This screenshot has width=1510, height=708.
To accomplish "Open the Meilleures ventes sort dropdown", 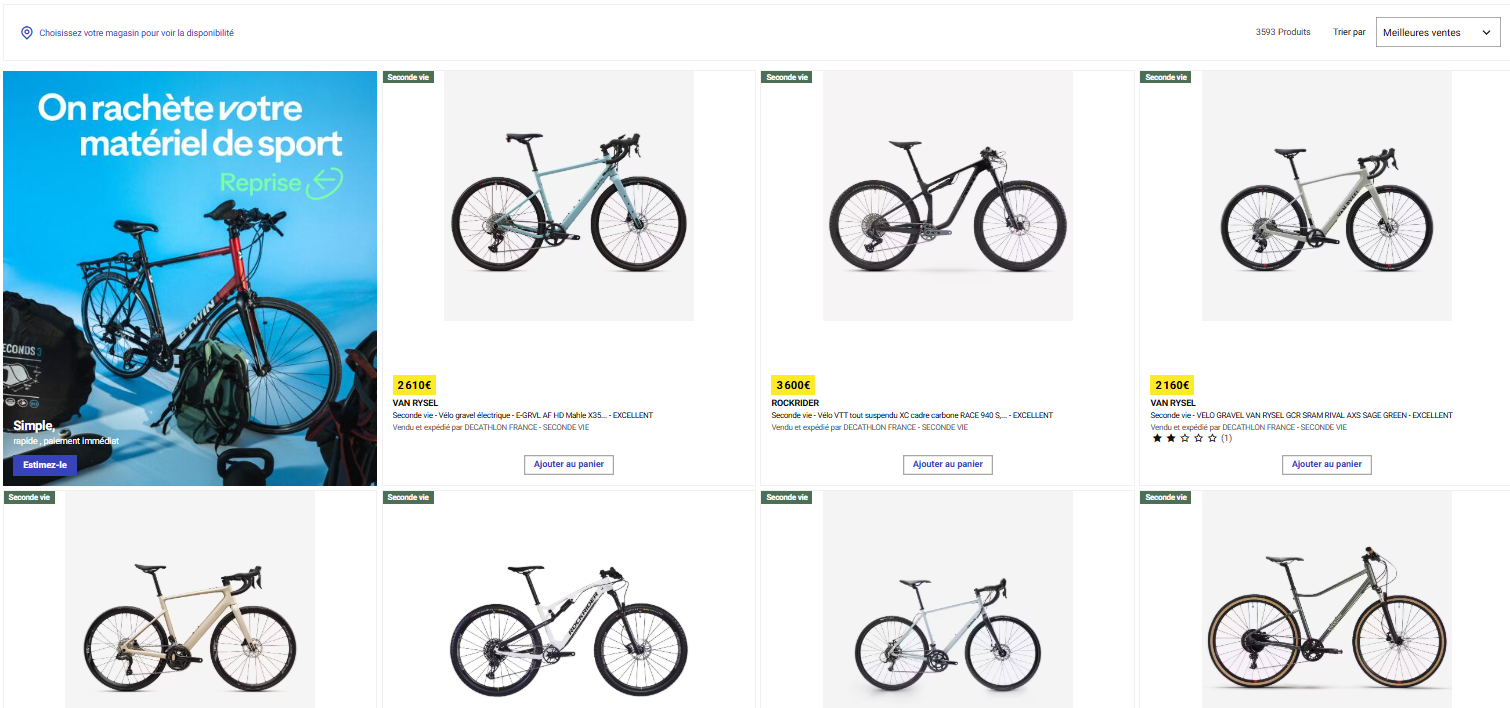I will 1437,33.
